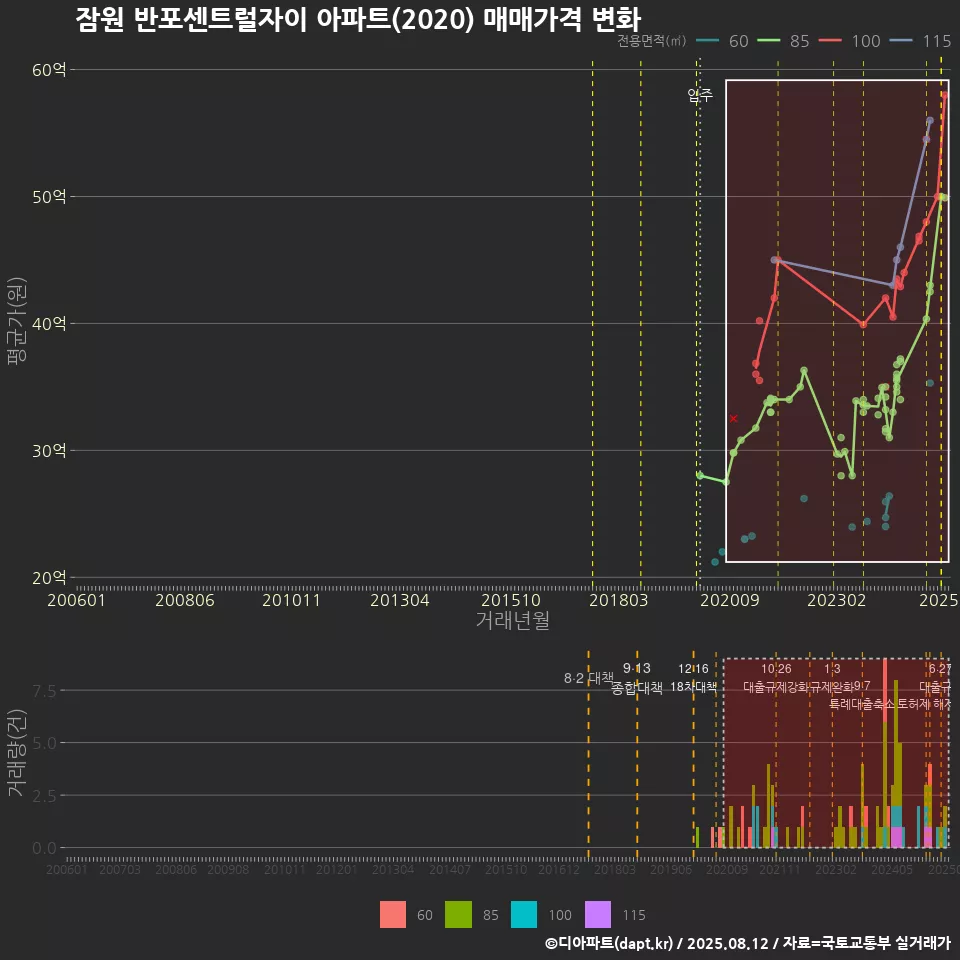Click the 2.5 volume axis label
Image resolution: width=960 pixels, height=960 pixels.
coord(44,796)
